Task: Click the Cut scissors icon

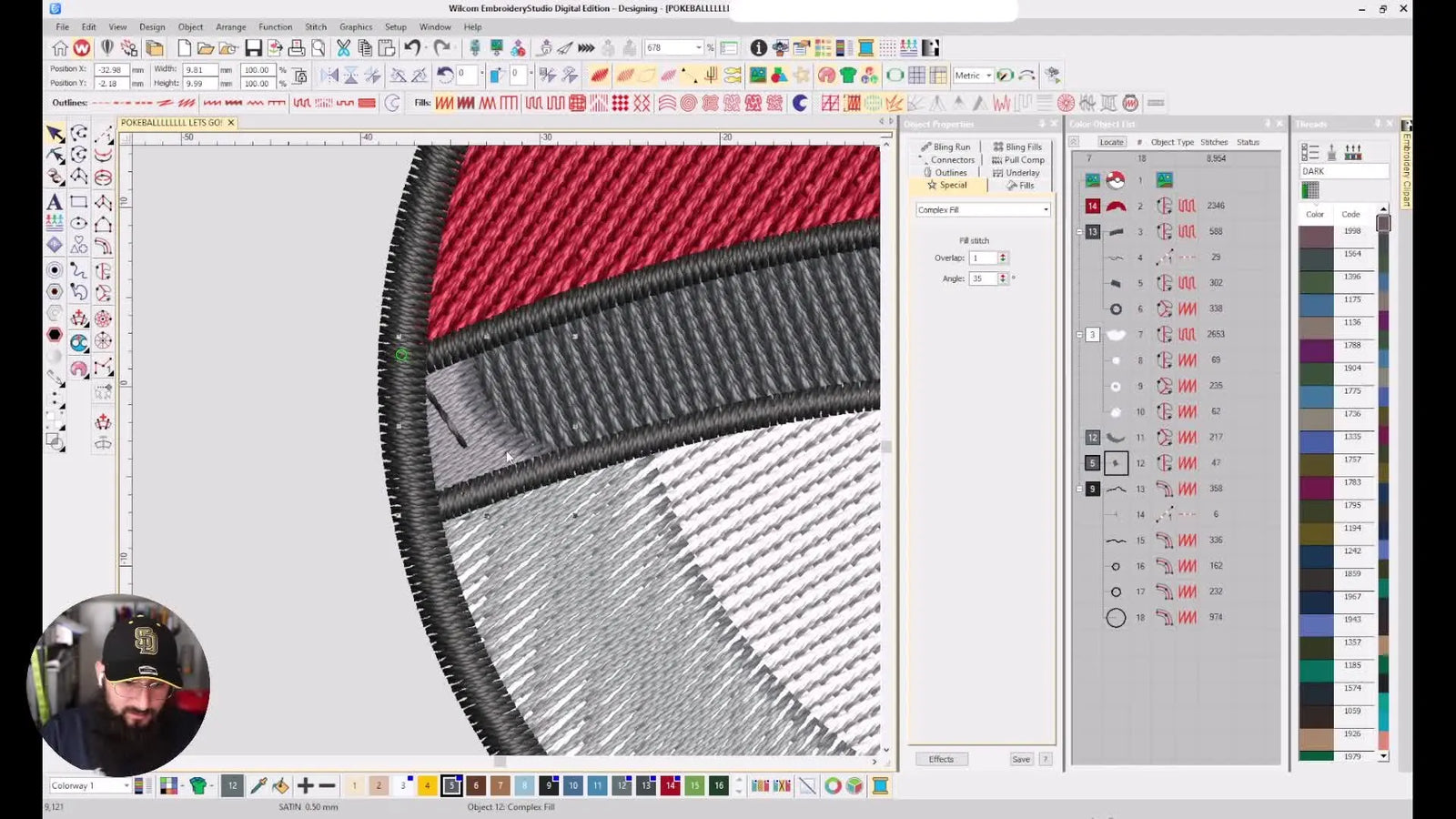Action: pyautogui.click(x=343, y=48)
